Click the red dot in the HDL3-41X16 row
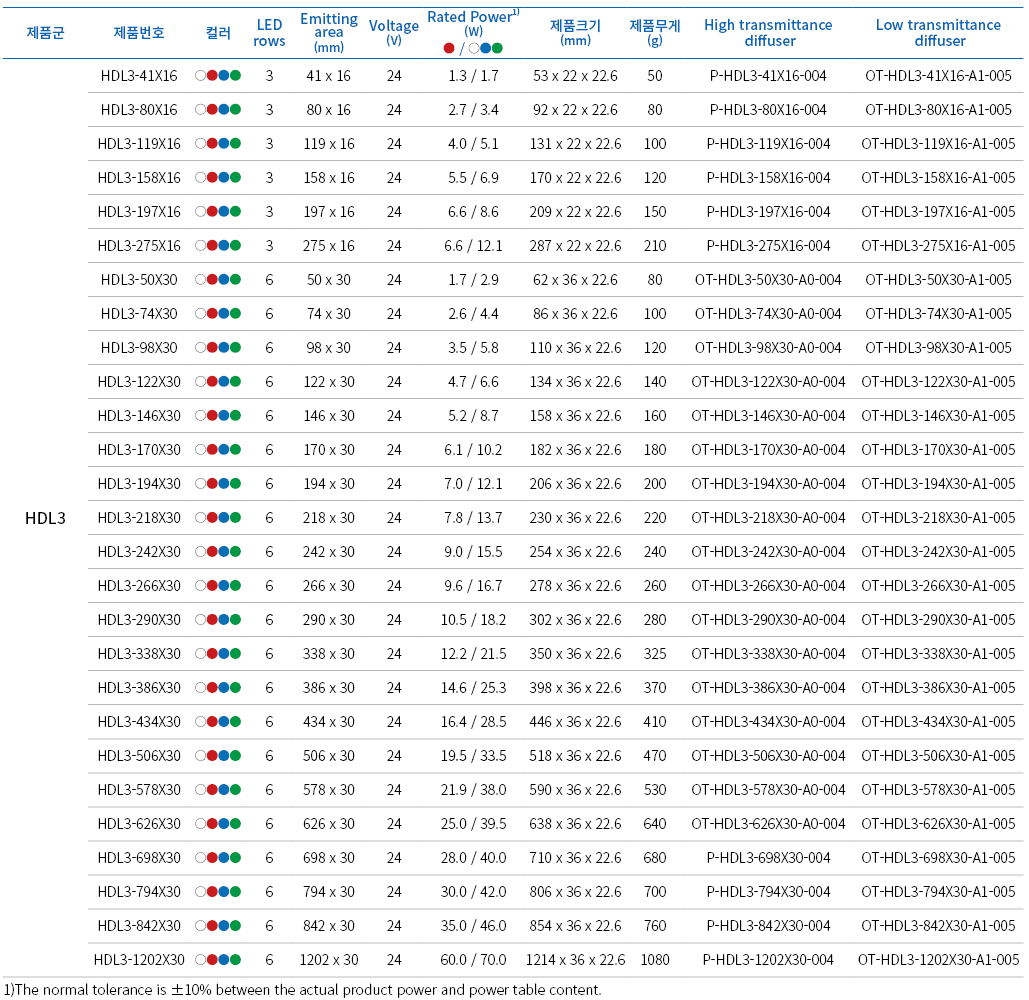 (x=212, y=76)
